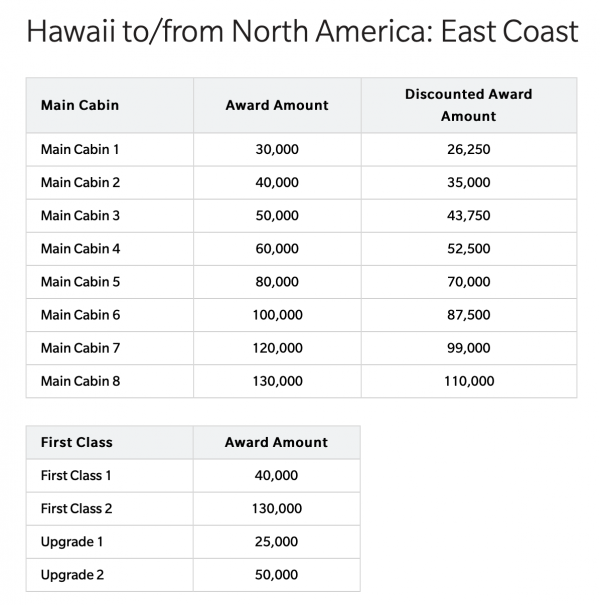This screenshot has height=605, width=600.
Task: Select the First Class column header
Action: click(77, 442)
